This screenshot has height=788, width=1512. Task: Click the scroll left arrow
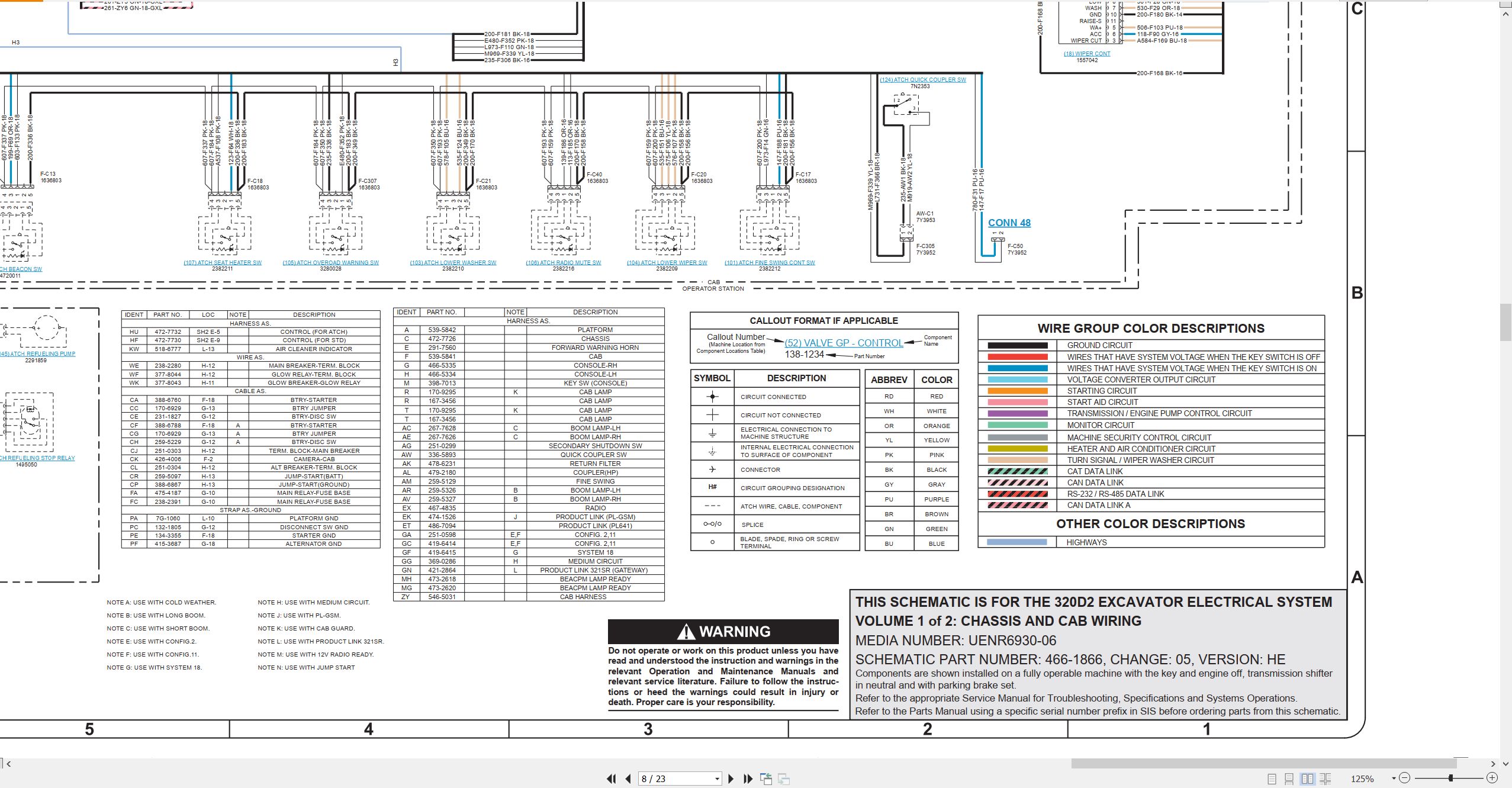tap(8, 764)
